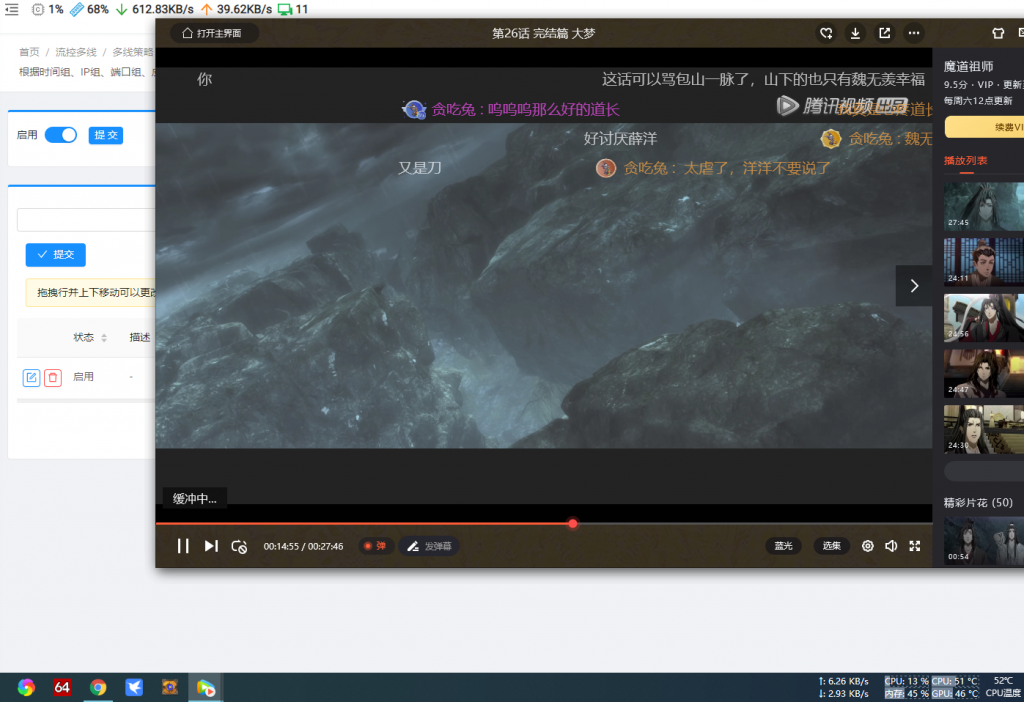Click the green download speed arrow
Image resolution: width=1024 pixels, height=702 pixels.
(x=121, y=9)
